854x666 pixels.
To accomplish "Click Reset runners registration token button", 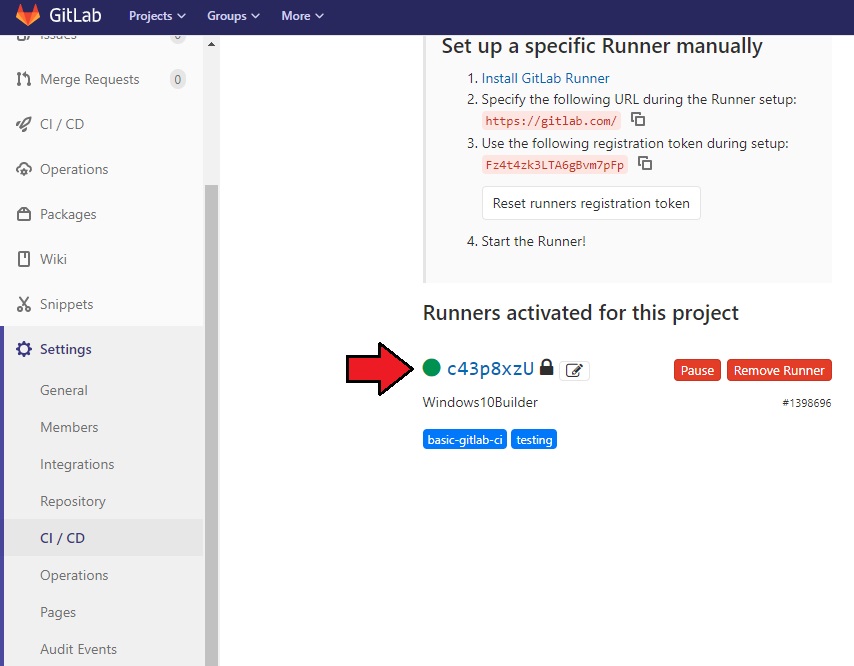I will (x=591, y=203).
